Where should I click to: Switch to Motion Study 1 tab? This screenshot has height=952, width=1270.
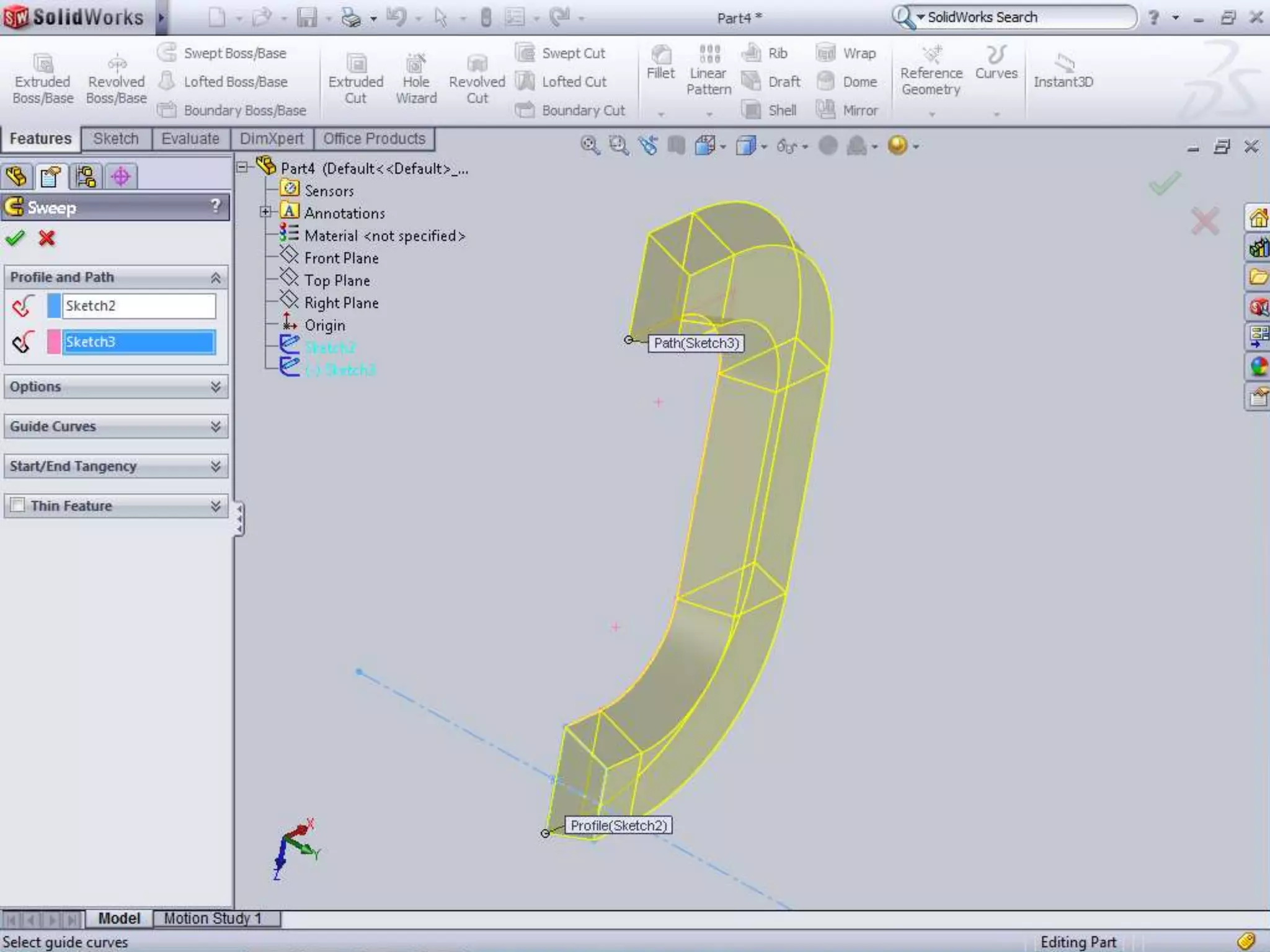213,918
